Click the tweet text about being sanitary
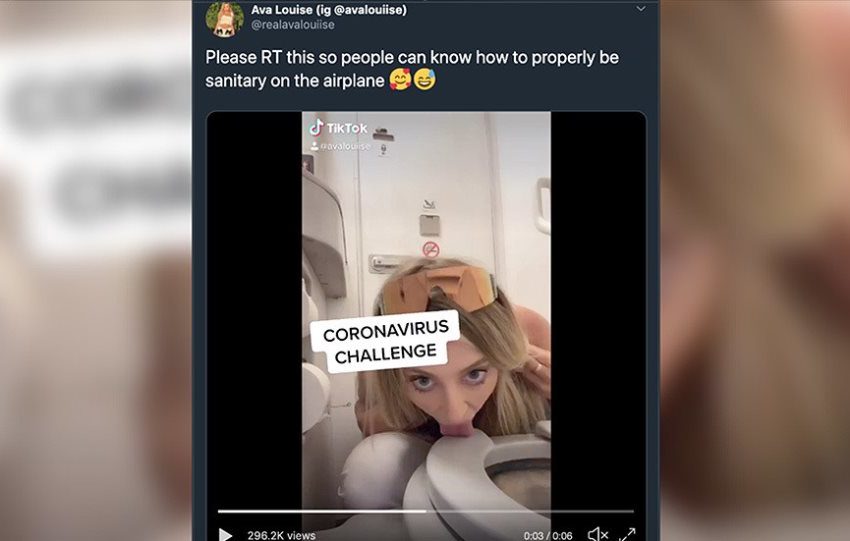This screenshot has height=541, width=850. pyautogui.click(x=412, y=69)
